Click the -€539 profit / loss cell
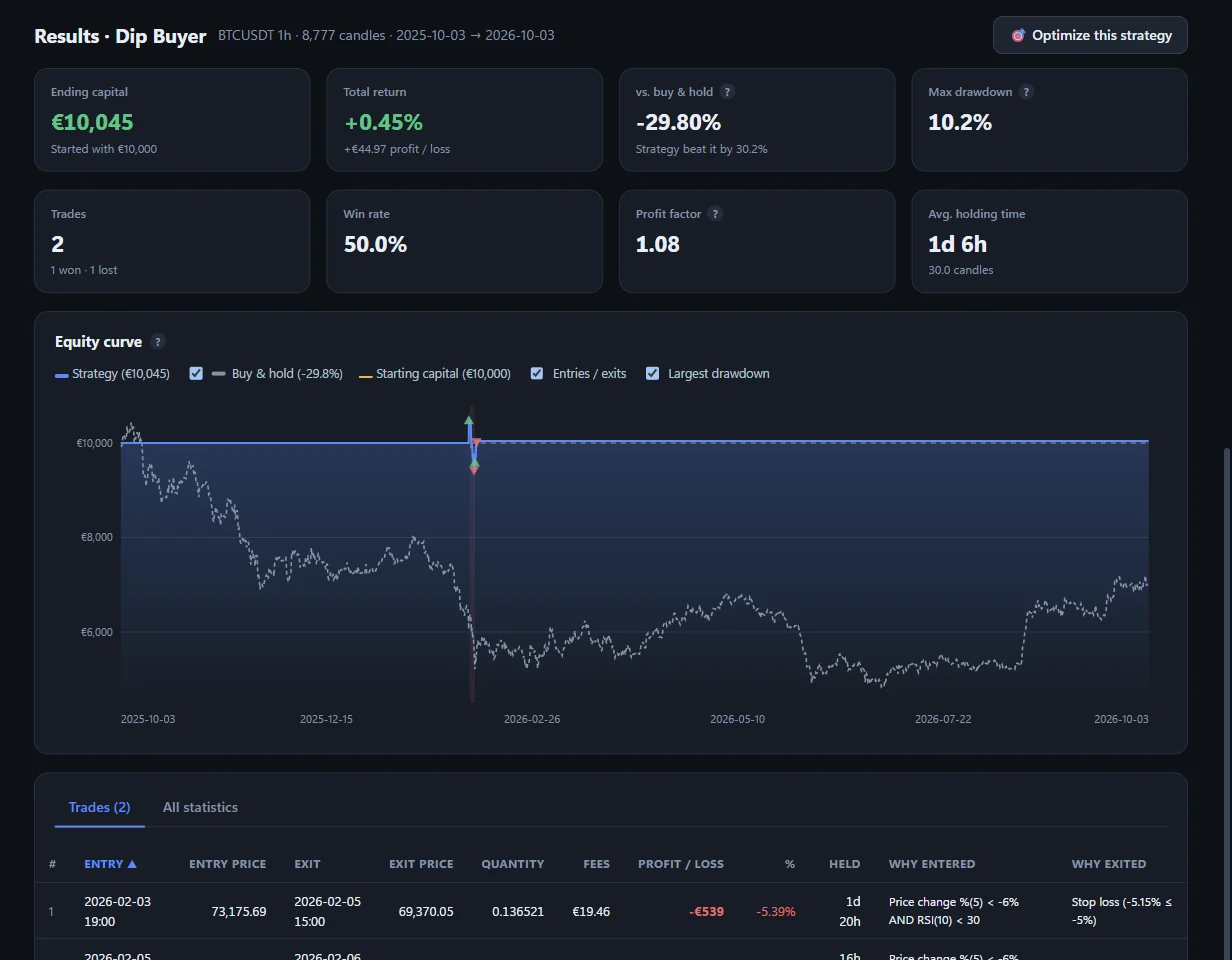The image size is (1232, 960). (x=706, y=911)
